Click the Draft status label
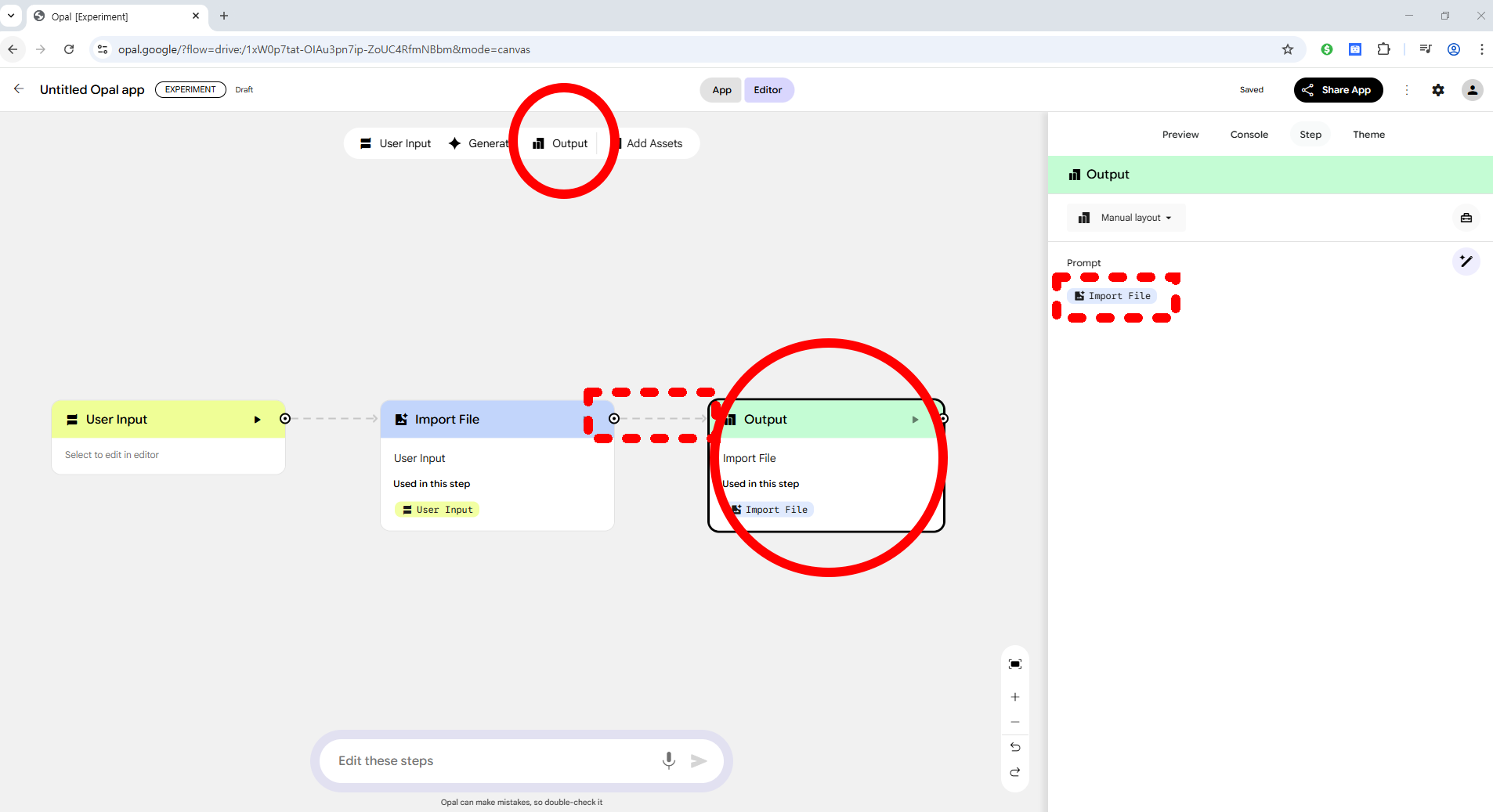Viewport: 1493px width, 812px height. [244, 90]
